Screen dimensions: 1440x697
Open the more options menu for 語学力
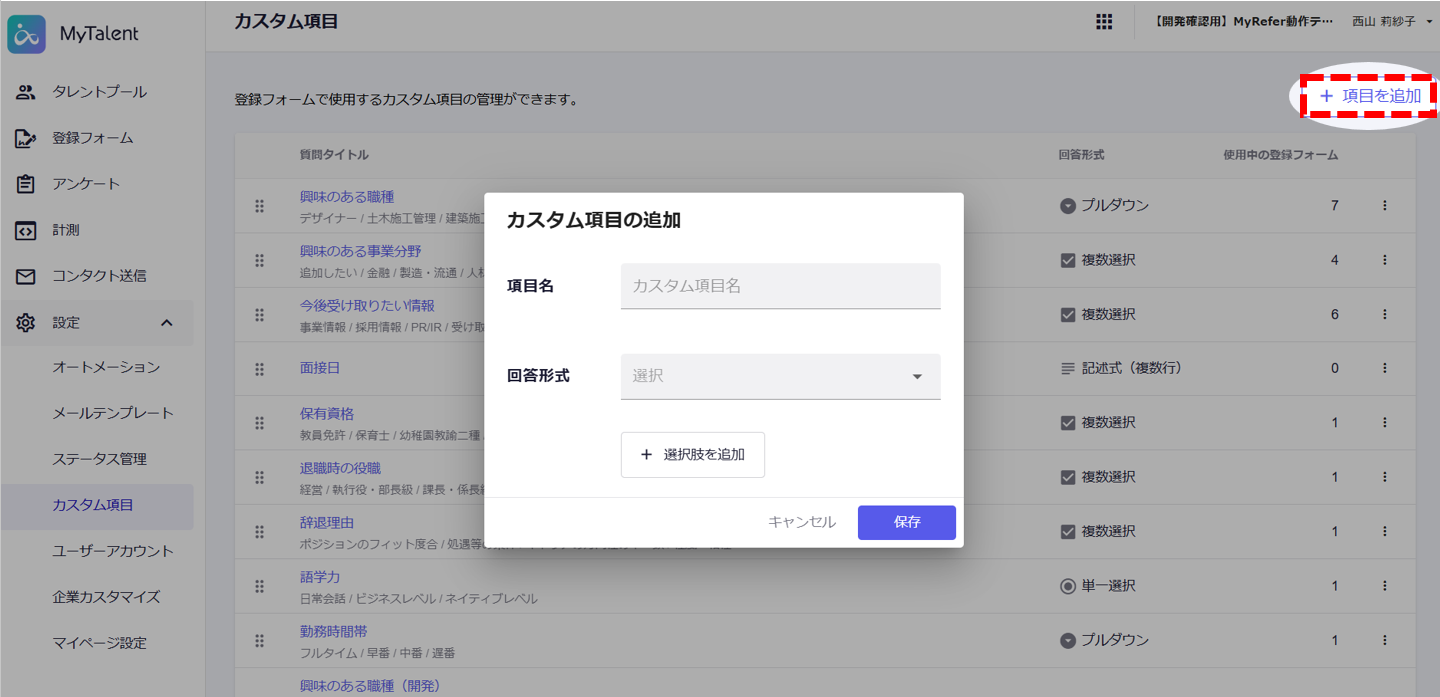pos(1385,586)
